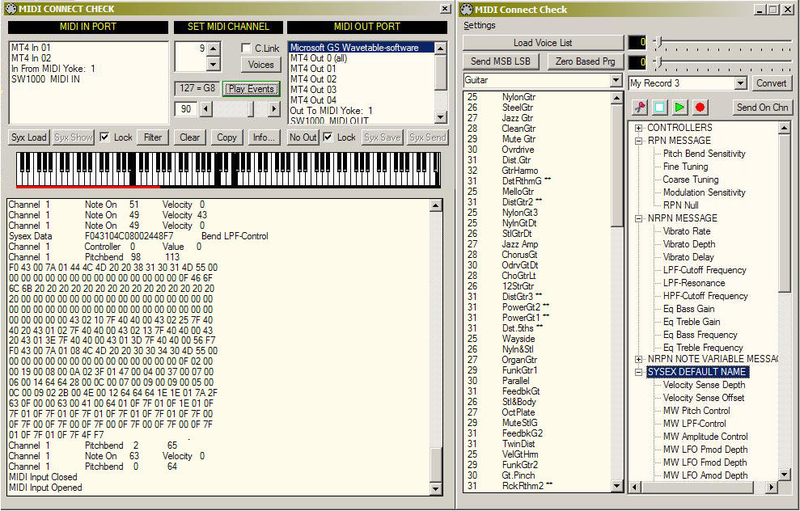Start playback with the green play button

(680, 107)
